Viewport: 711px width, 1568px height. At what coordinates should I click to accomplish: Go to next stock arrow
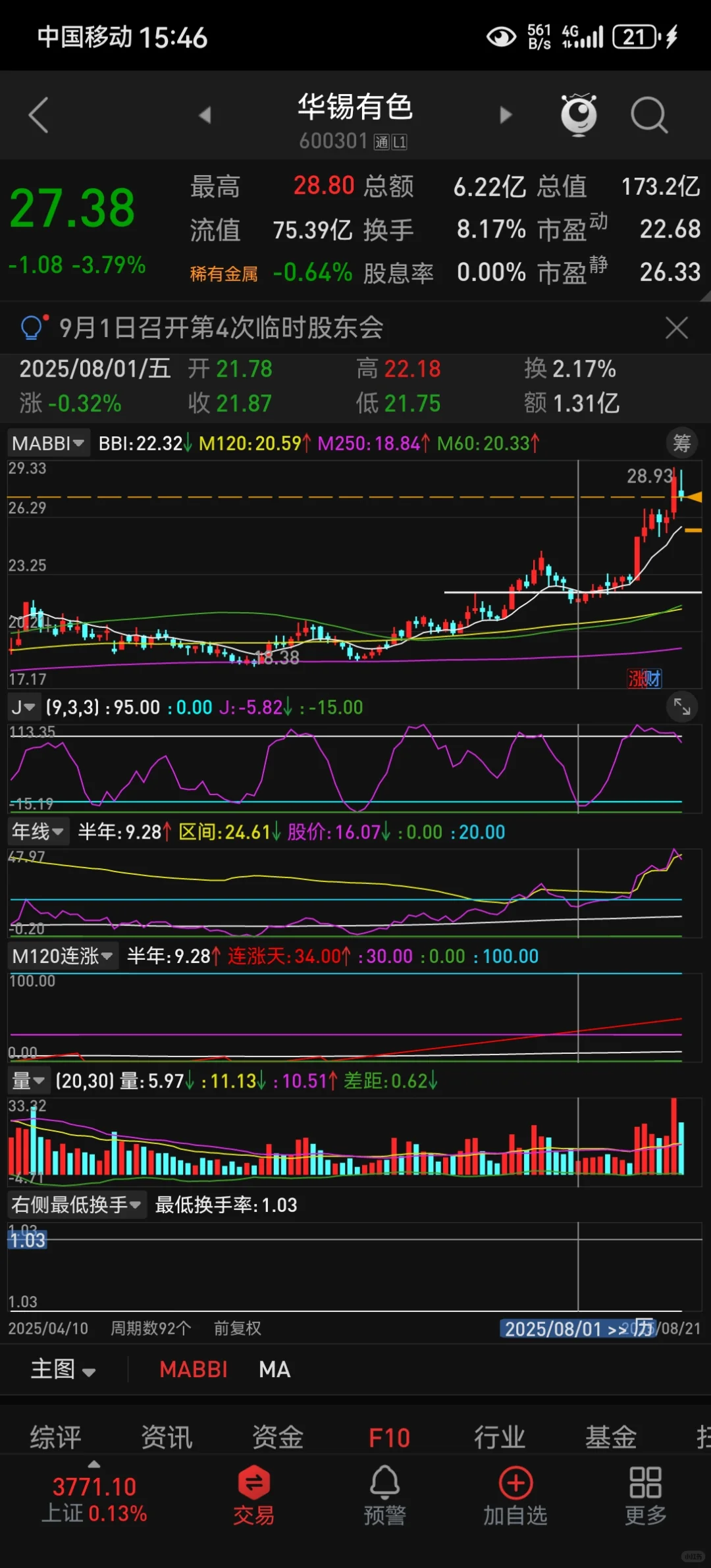(506, 115)
